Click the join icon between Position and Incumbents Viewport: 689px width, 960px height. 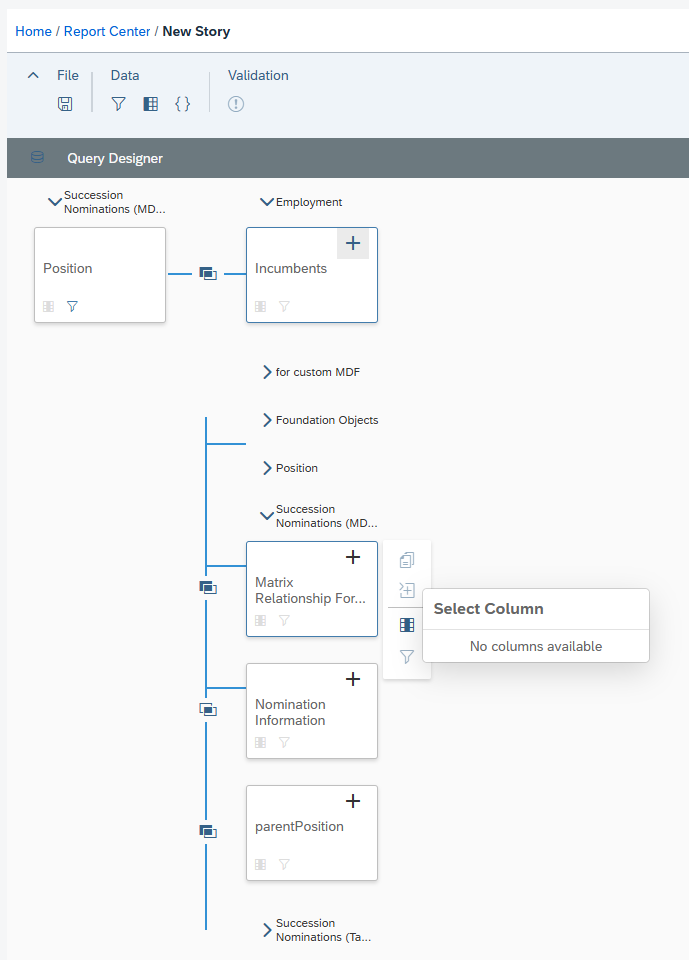[208, 274]
